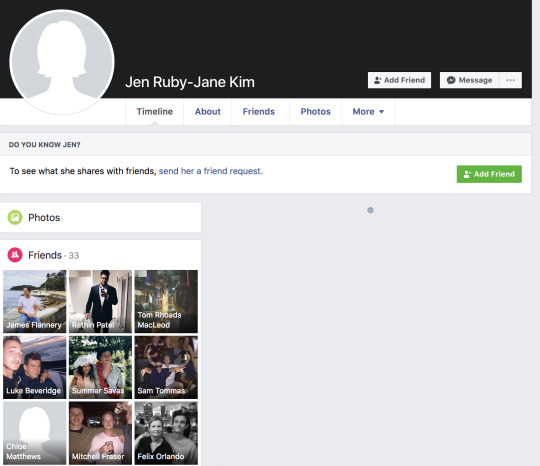Open the three-dots more options button
This screenshot has width=540, height=466.
pos(510,80)
